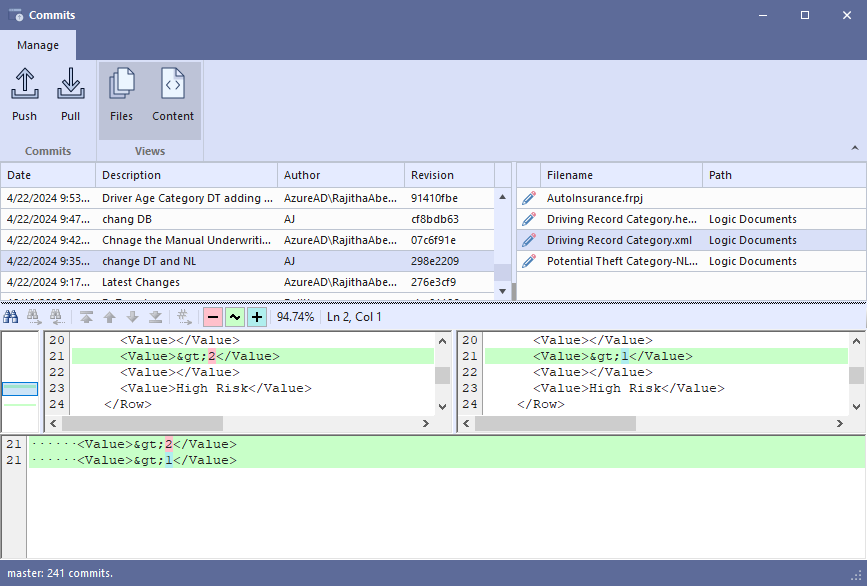Viewport: 867px width, 586px height.
Task: Click the 94.74% similarity indicator
Action: pos(295,317)
